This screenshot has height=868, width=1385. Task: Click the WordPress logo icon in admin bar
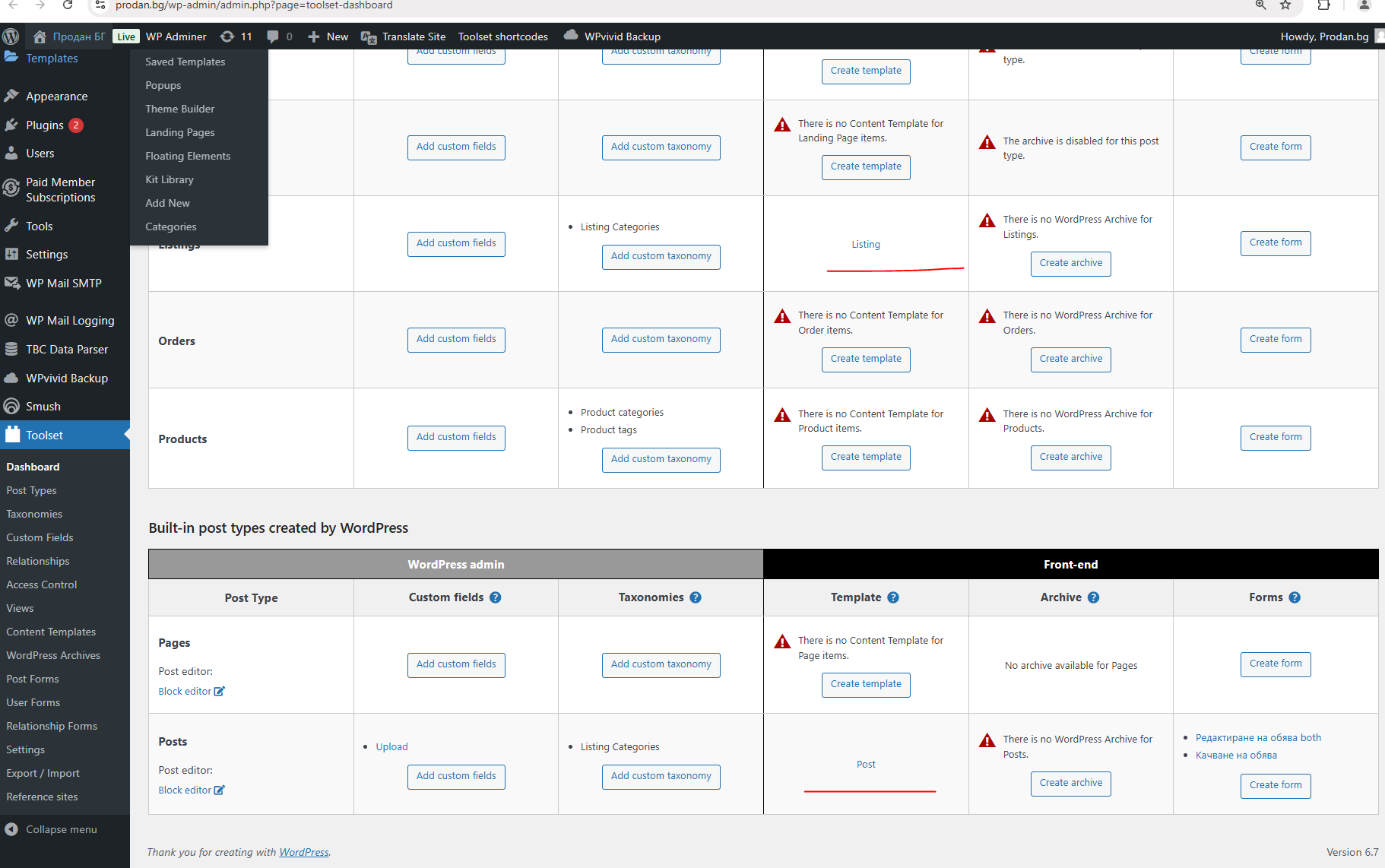[11, 36]
